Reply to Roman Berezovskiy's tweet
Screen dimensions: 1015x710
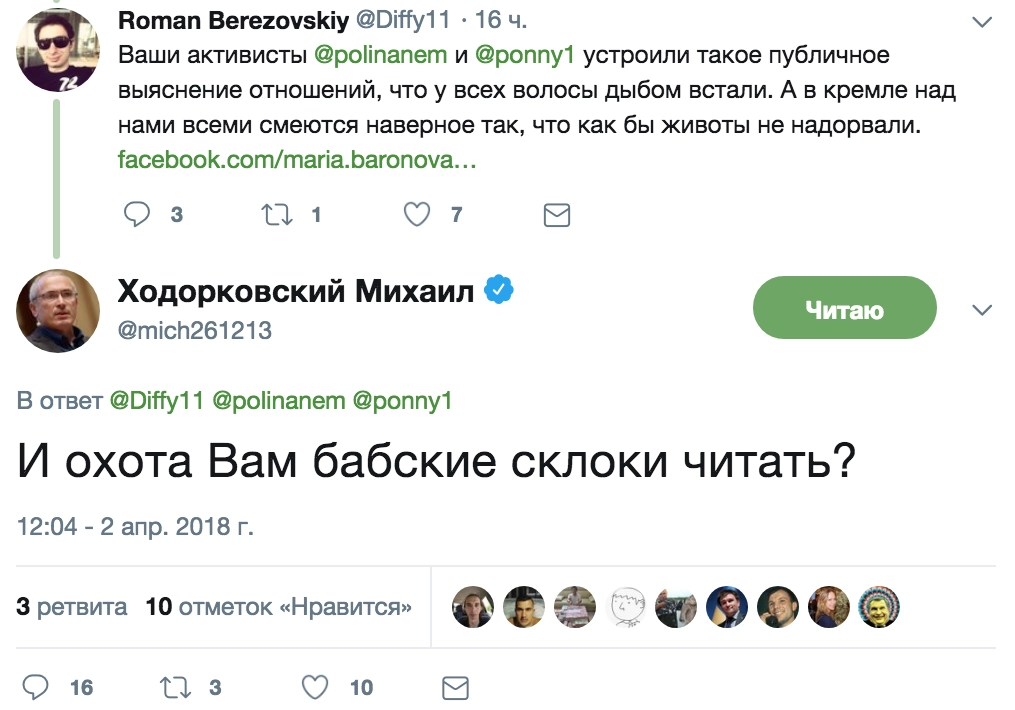coord(137,214)
